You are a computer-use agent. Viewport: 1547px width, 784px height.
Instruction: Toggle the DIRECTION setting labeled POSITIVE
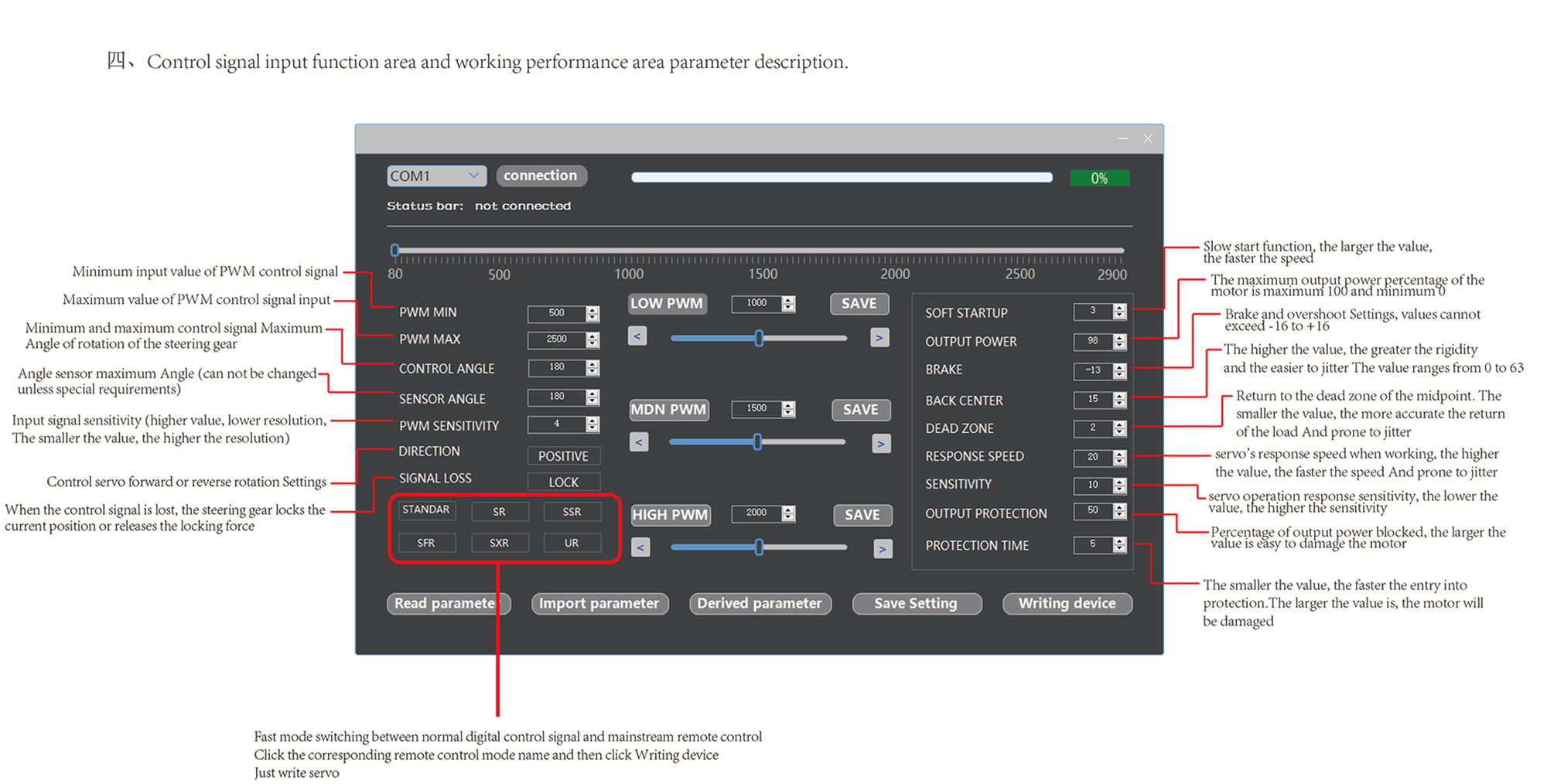[x=563, y=456]
